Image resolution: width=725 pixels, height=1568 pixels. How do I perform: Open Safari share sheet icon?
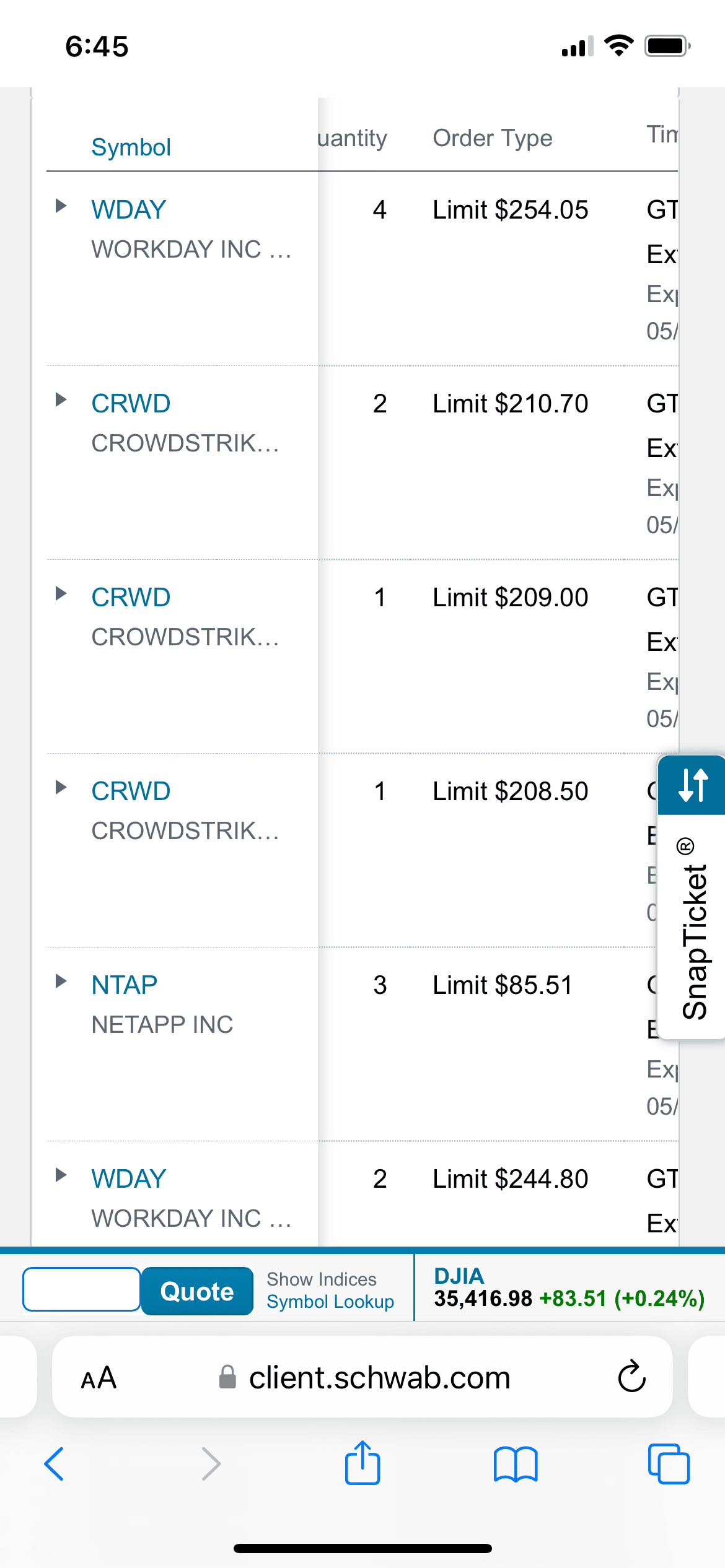tap(362, 1463)
